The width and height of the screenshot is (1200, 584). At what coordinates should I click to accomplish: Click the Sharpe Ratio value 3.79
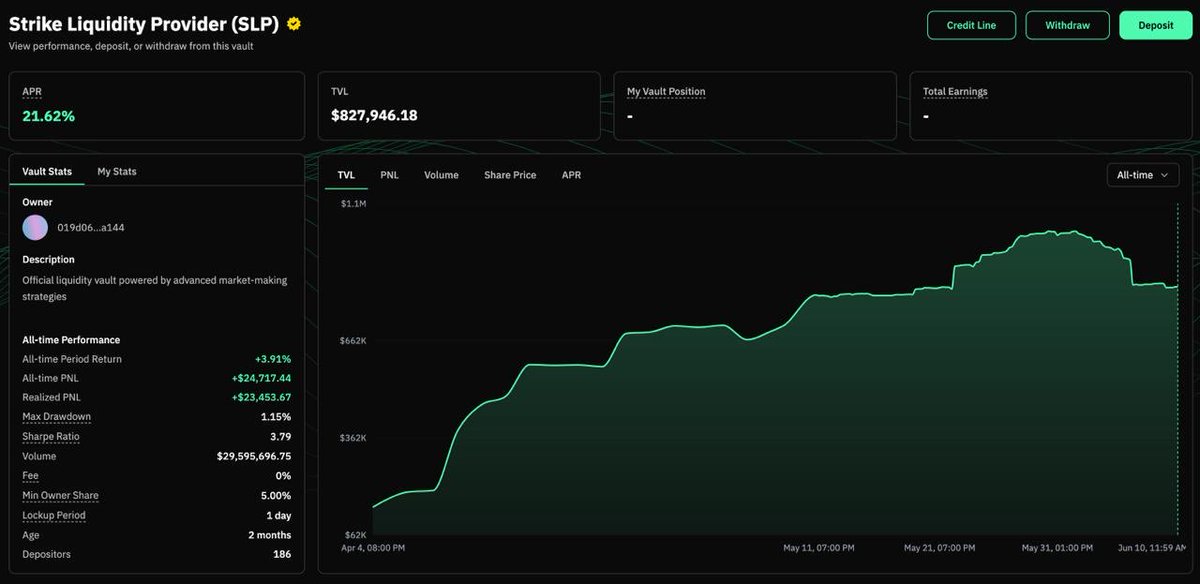click(x=280, y=436)
